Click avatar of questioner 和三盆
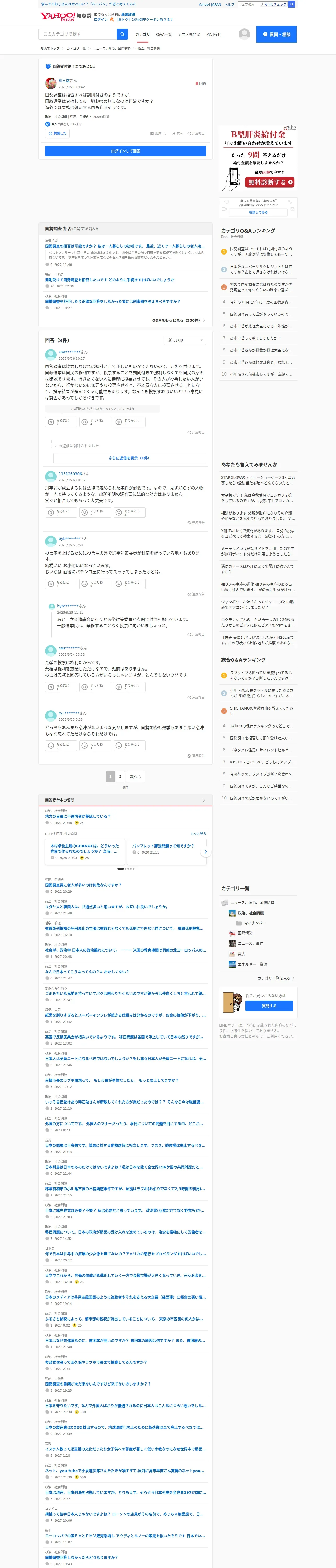The height and width of the screenshot is (1568, 336). coord(51,83)
